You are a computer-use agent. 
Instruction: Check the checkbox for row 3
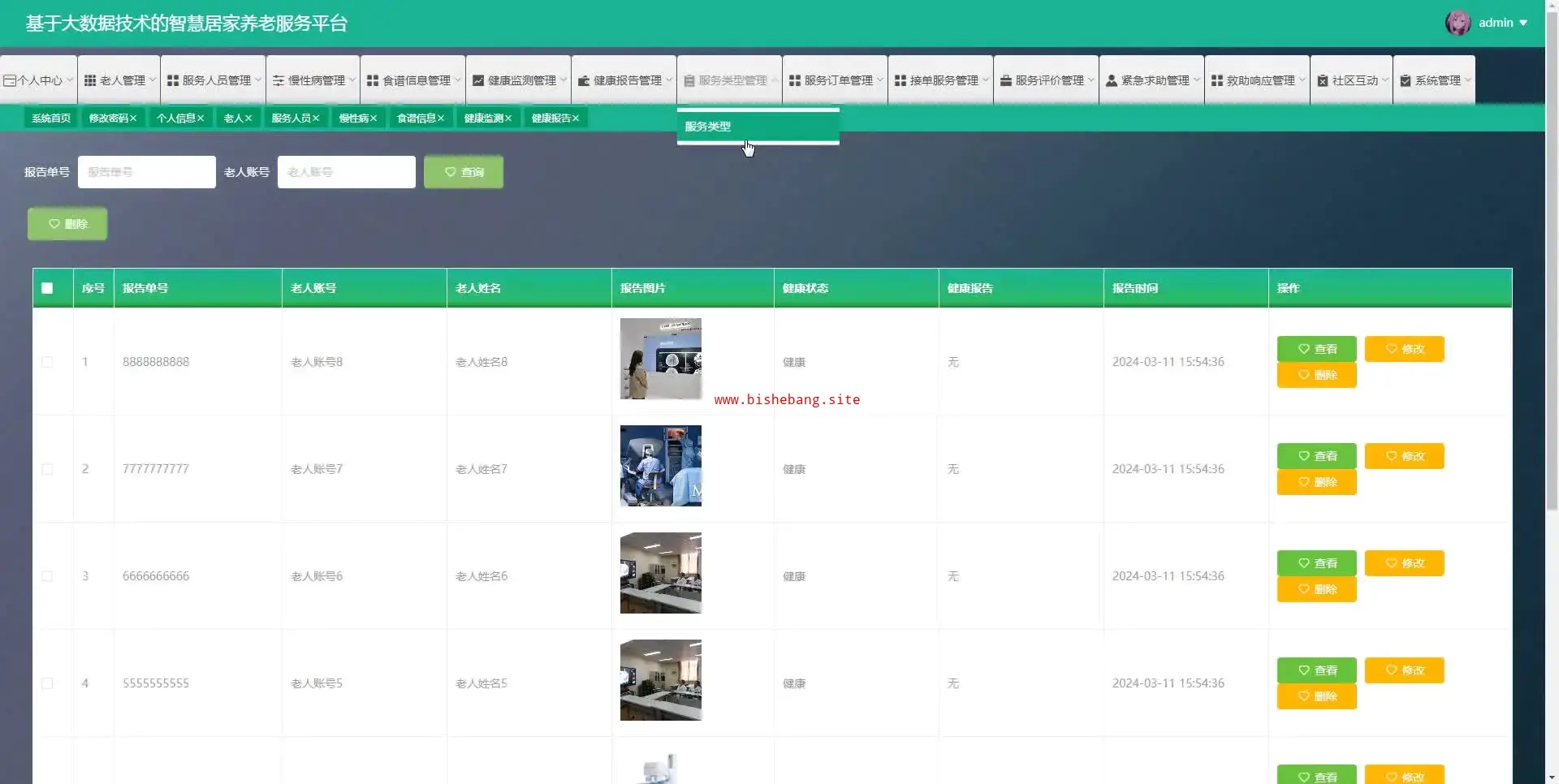[x=47, y=576]
